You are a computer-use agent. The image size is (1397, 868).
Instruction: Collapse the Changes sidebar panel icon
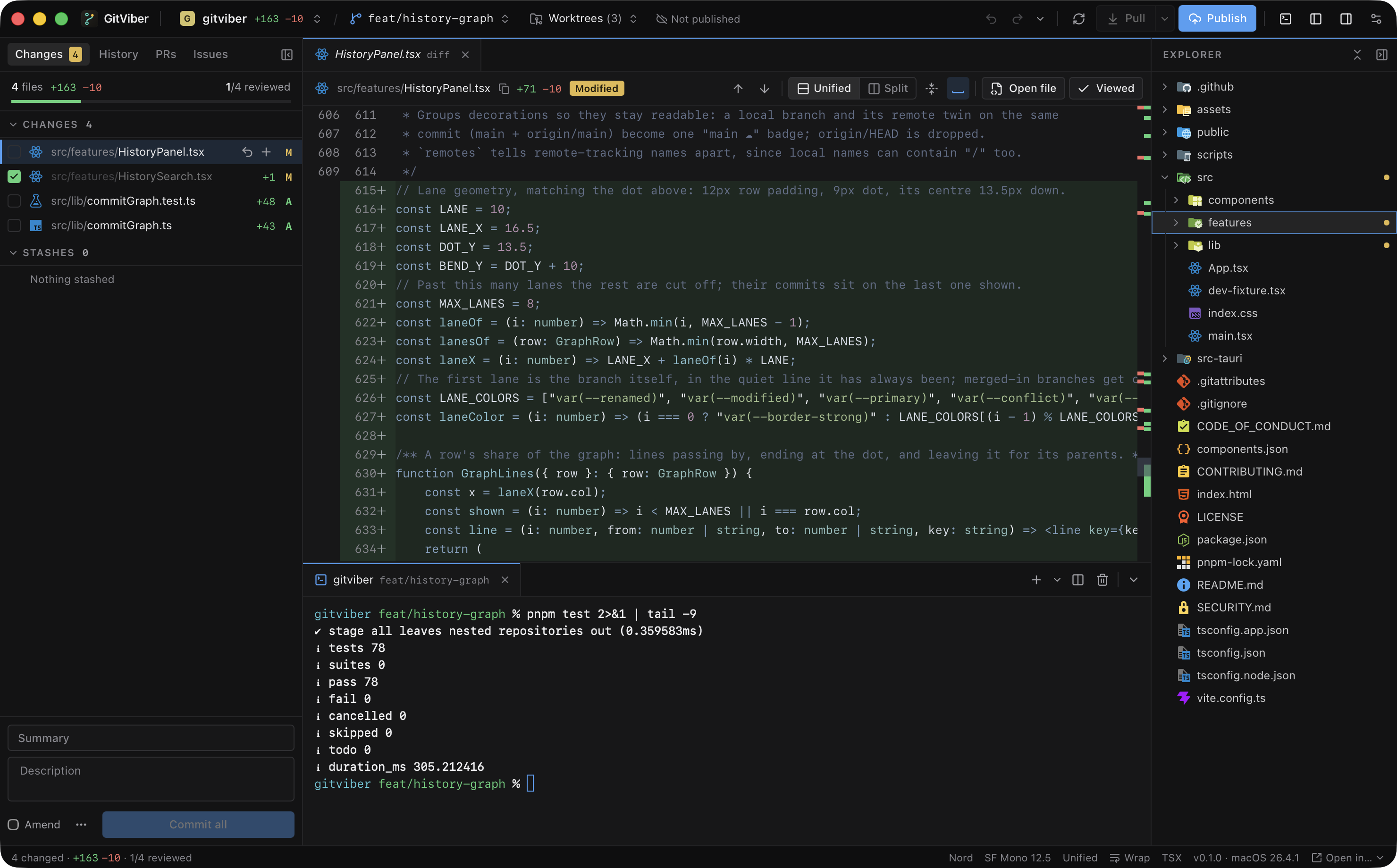[287, 55]
